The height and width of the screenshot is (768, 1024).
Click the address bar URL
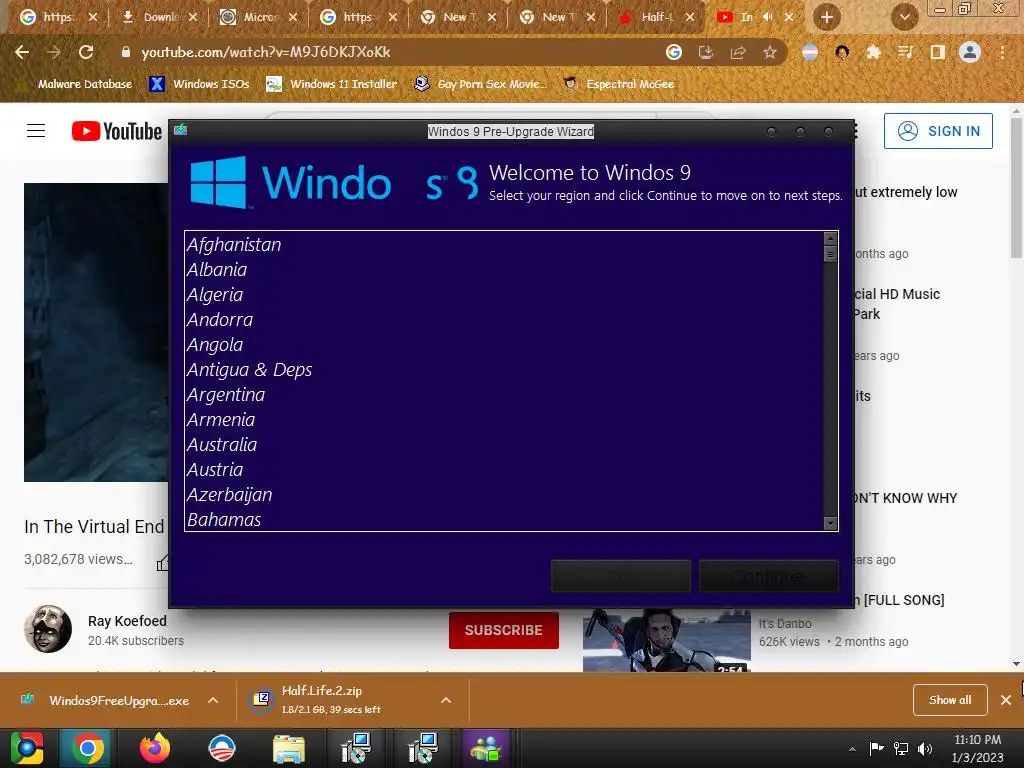coord(266,52)
